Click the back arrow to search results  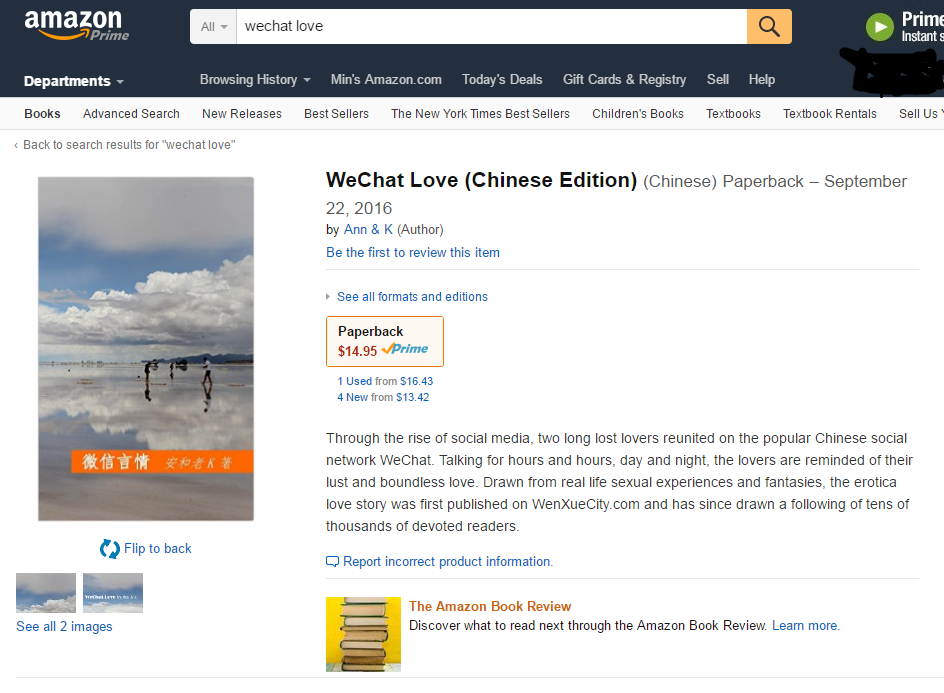point(16,145)
